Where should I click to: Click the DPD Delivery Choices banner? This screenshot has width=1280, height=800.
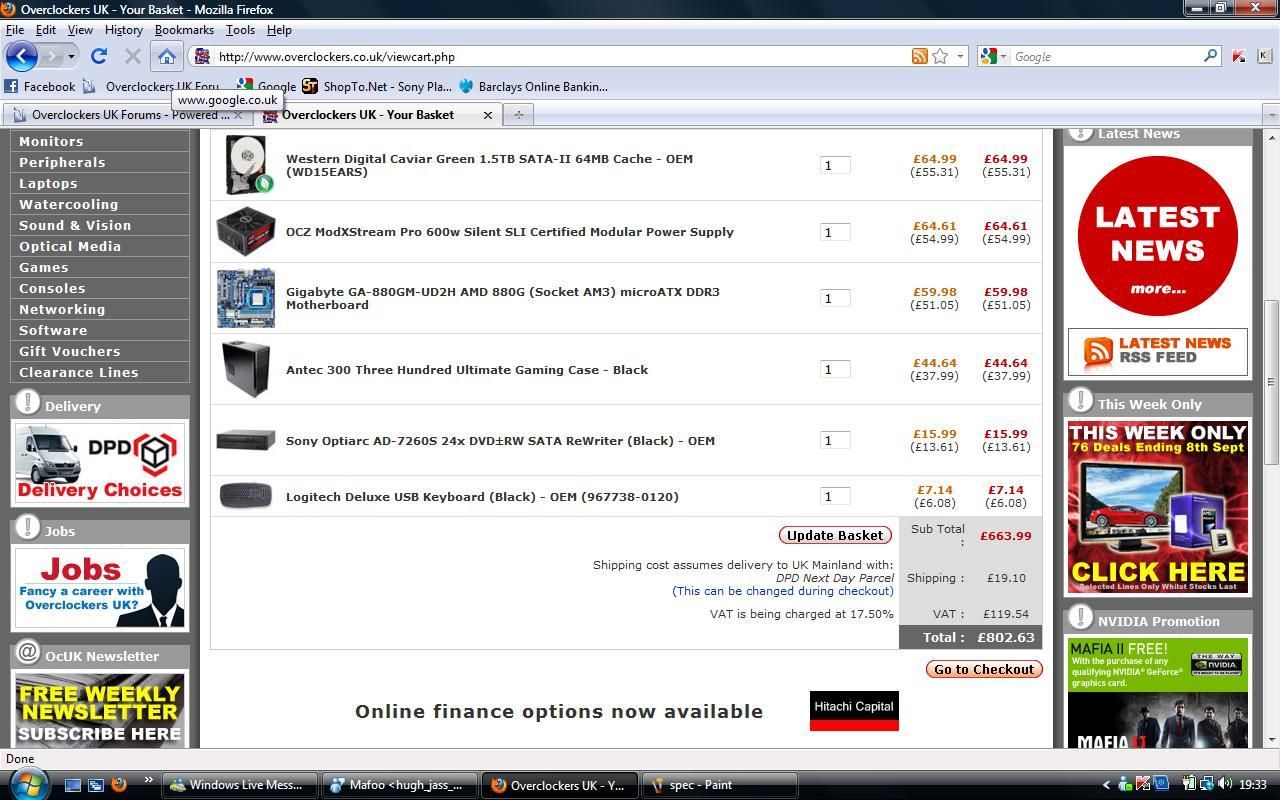(x=100, y=463)
